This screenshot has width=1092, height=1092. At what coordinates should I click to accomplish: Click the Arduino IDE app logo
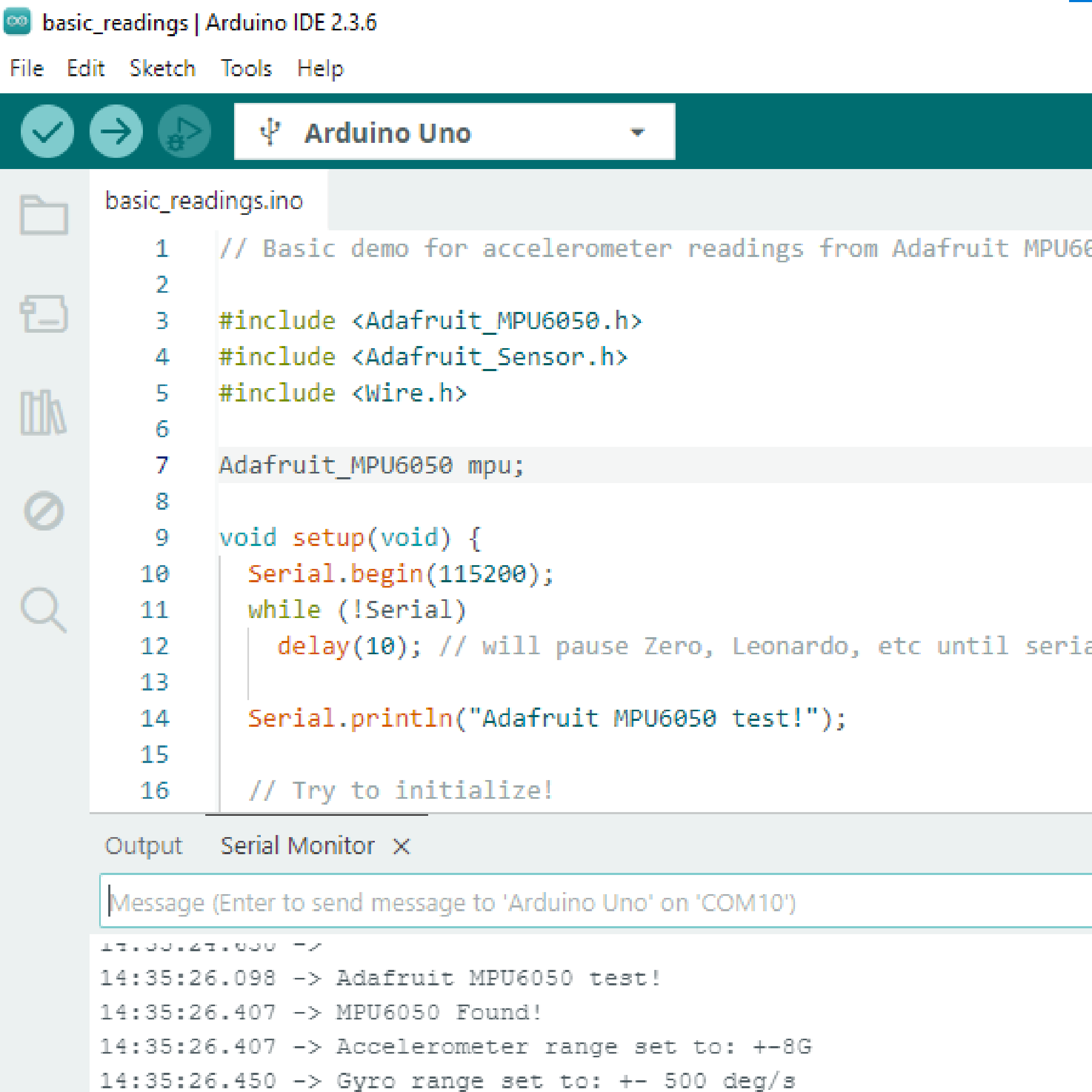pyautogui.click(x=17, y=22)
